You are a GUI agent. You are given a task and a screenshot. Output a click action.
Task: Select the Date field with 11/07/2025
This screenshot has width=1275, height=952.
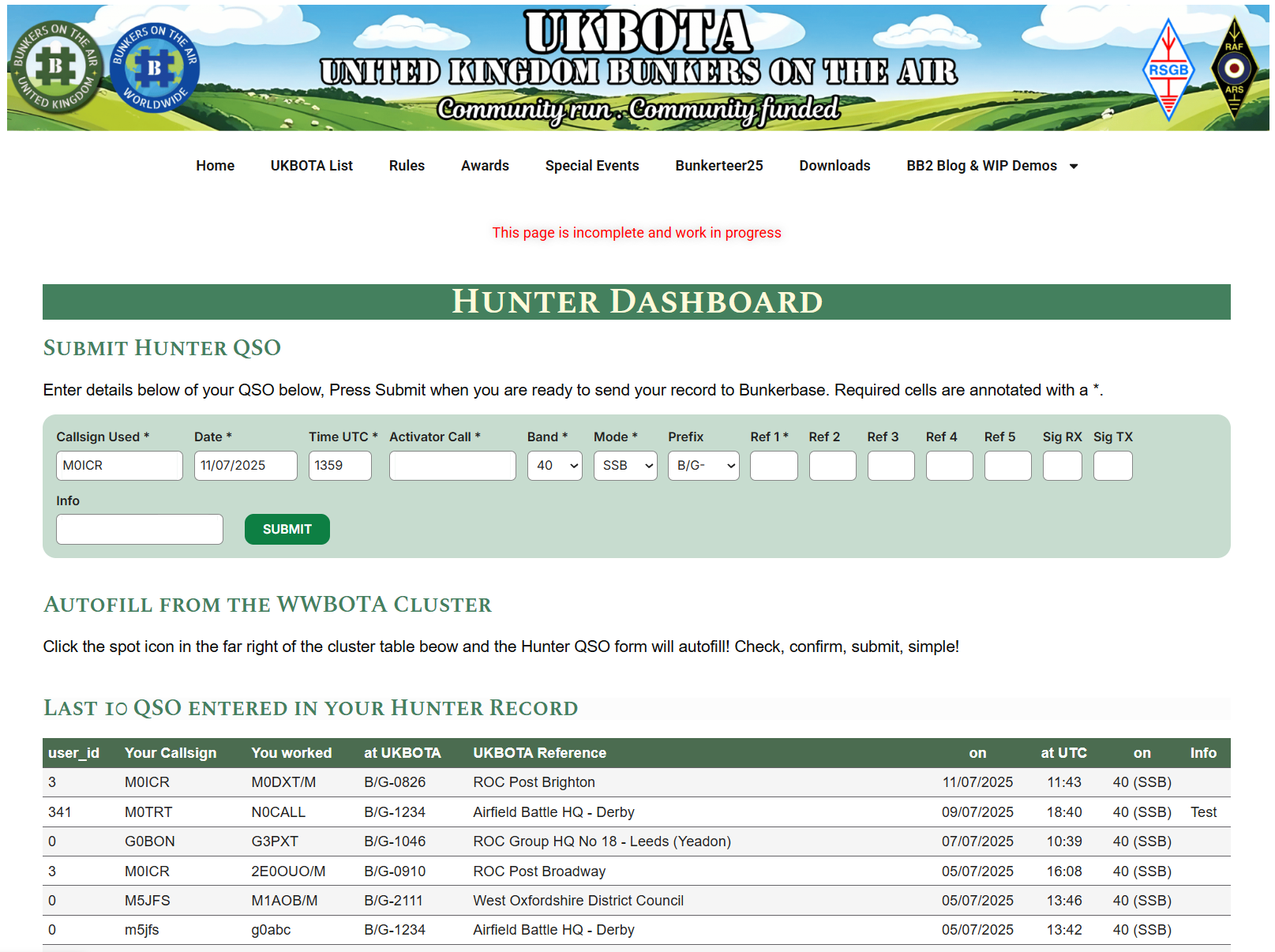click(x=246, y=466)
